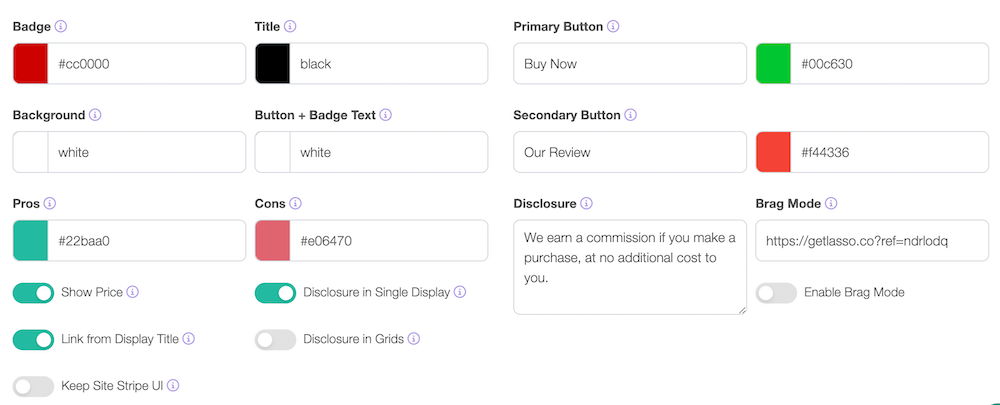Click the Disclosure in Grids label
Image resolution: width=1000 pixels, height=405 pixels.
coord(353,339)
